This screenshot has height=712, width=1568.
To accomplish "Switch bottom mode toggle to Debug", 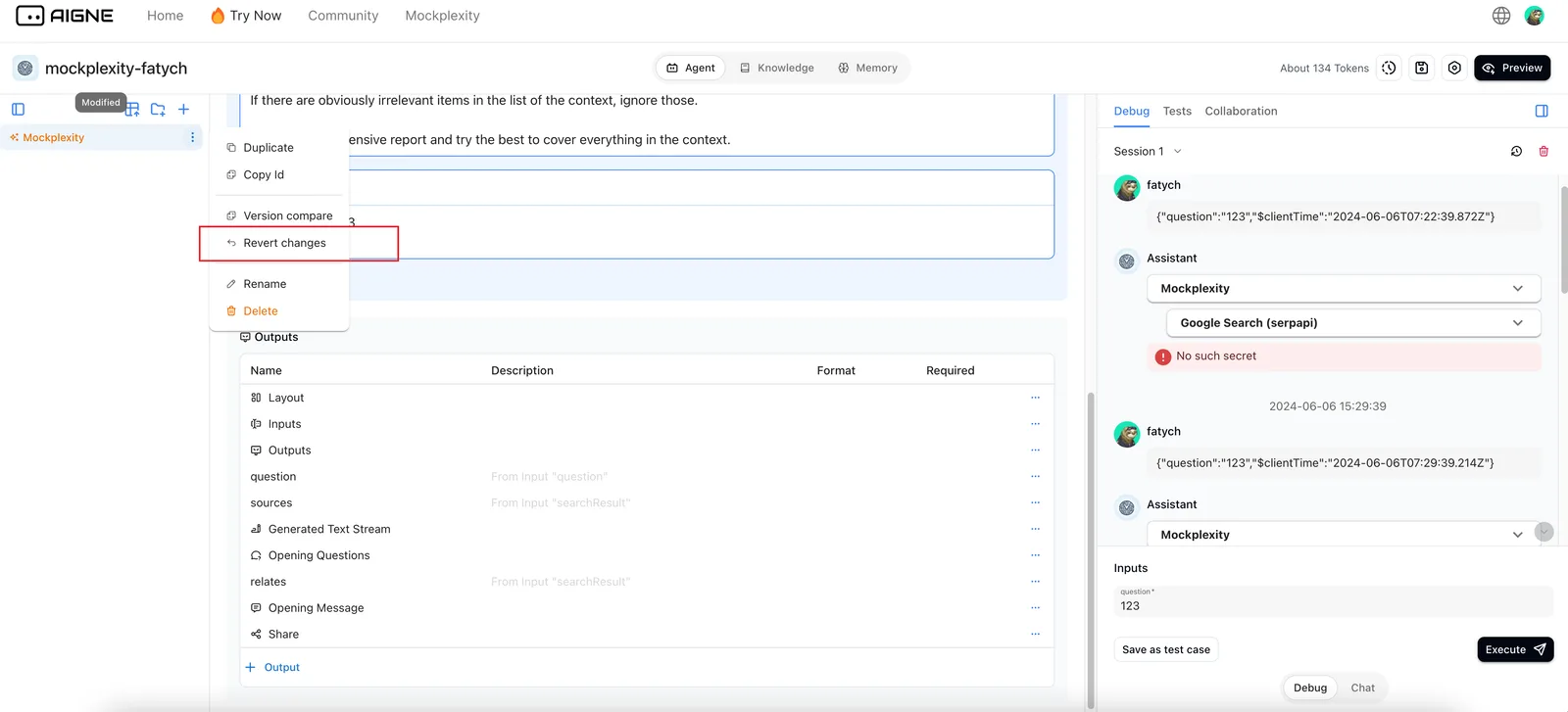I will coord(1310,688).
